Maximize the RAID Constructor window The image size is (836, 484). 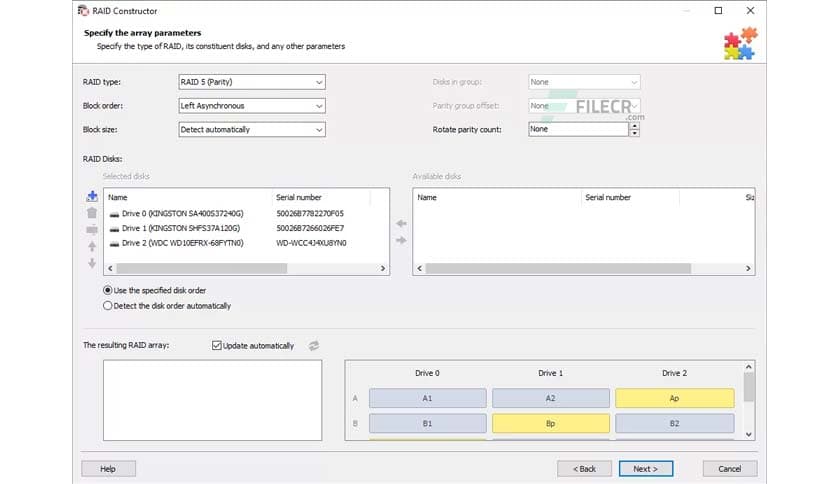718,11
